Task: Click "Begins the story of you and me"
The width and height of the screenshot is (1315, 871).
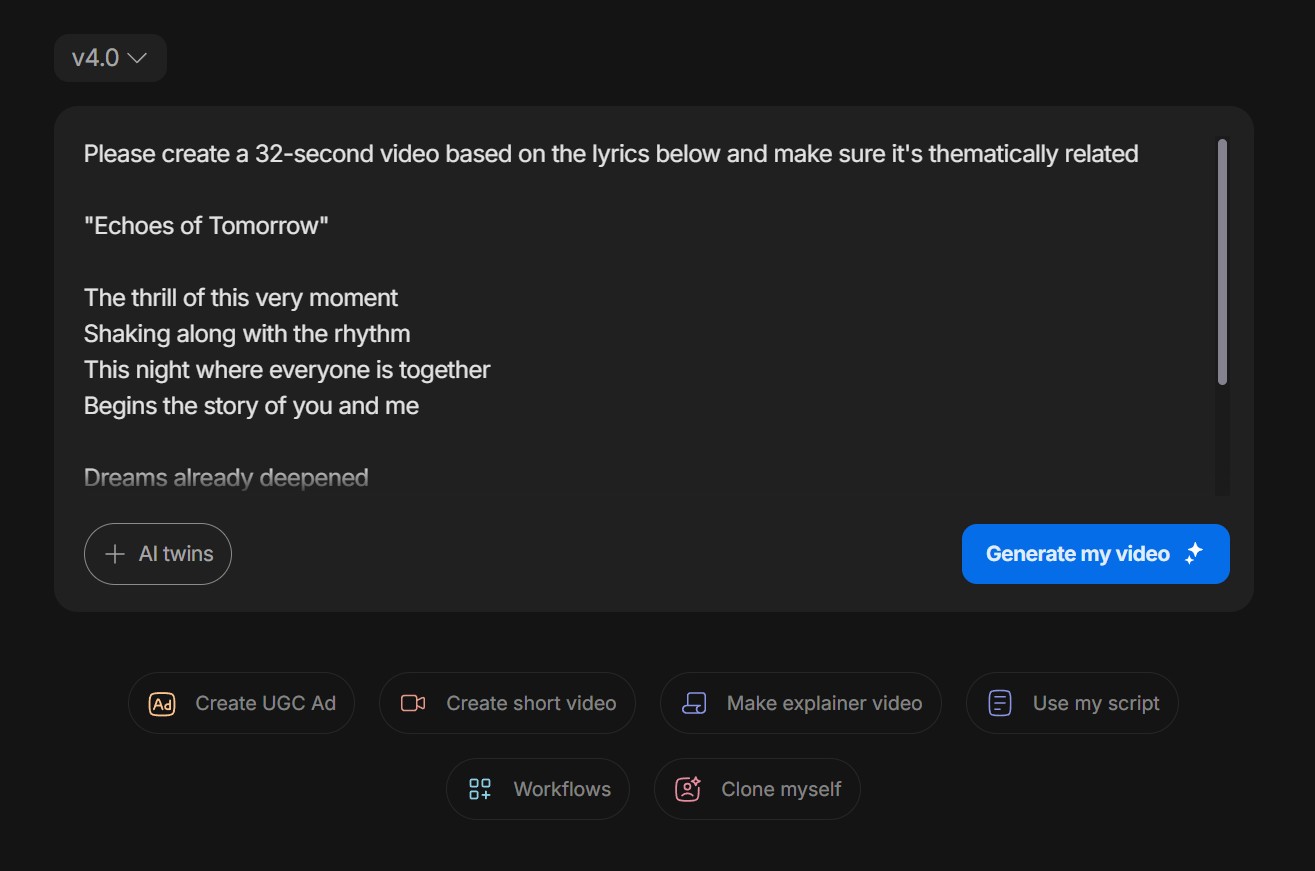Action: pos(251,406)
